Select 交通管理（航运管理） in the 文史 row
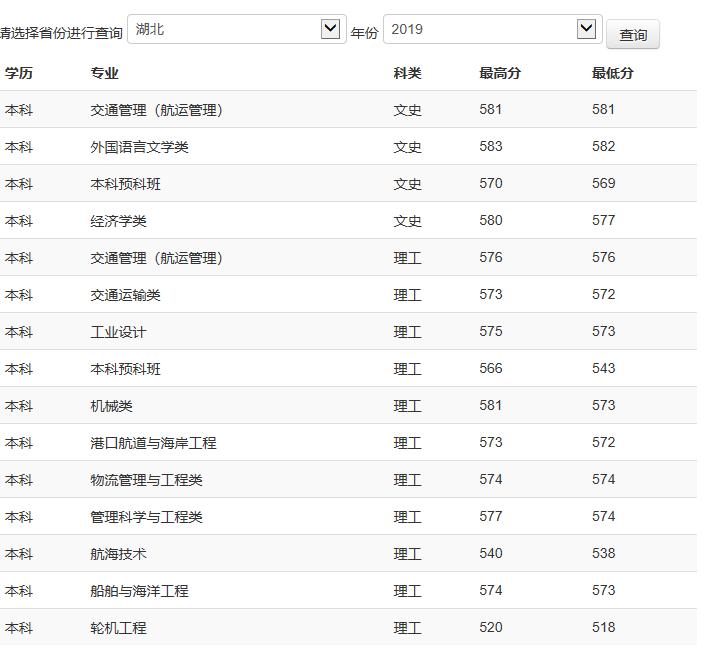The width and height of the screenshot is (705, 653). click(x=157, y=110)
